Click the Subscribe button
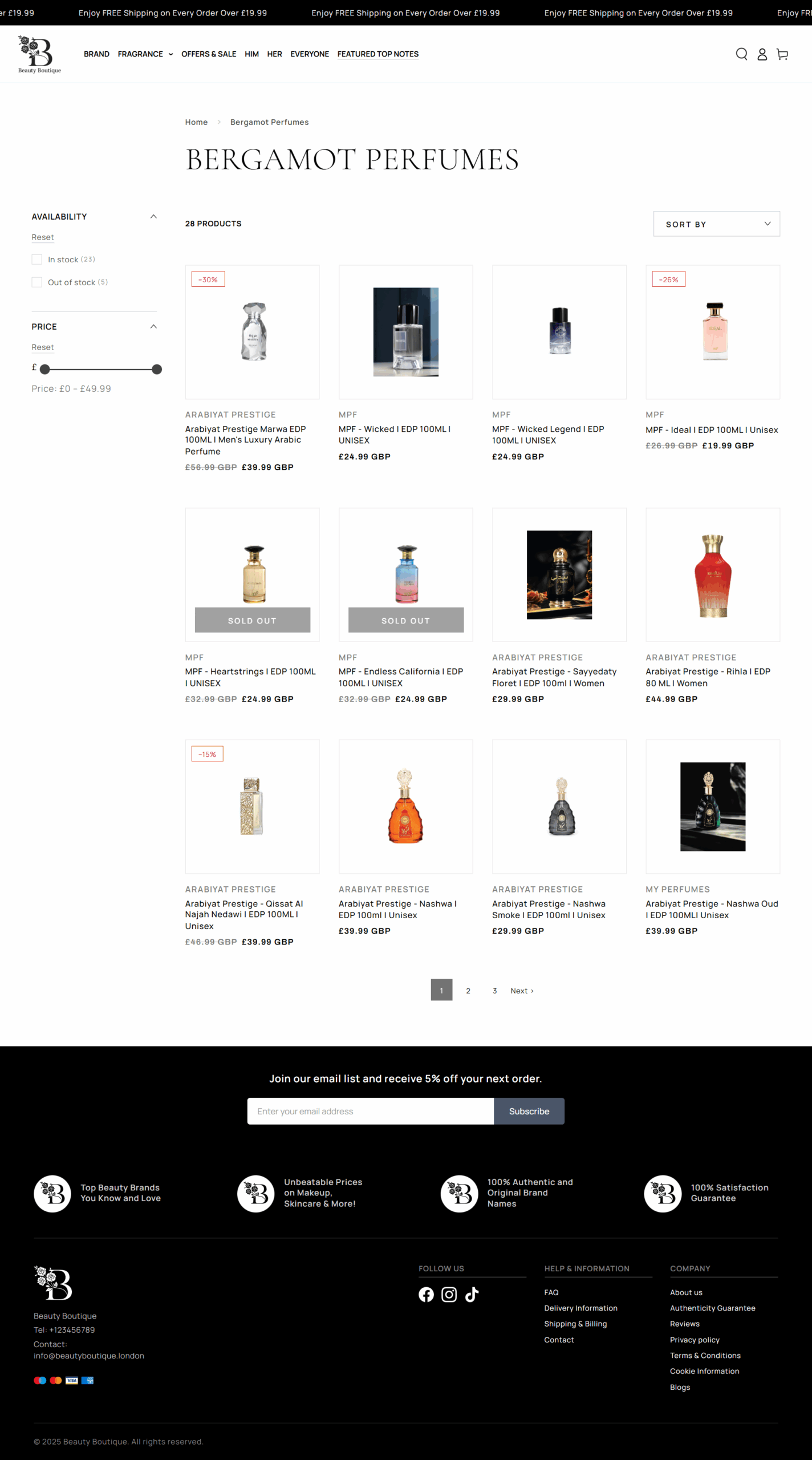 tap(529, 1112)
